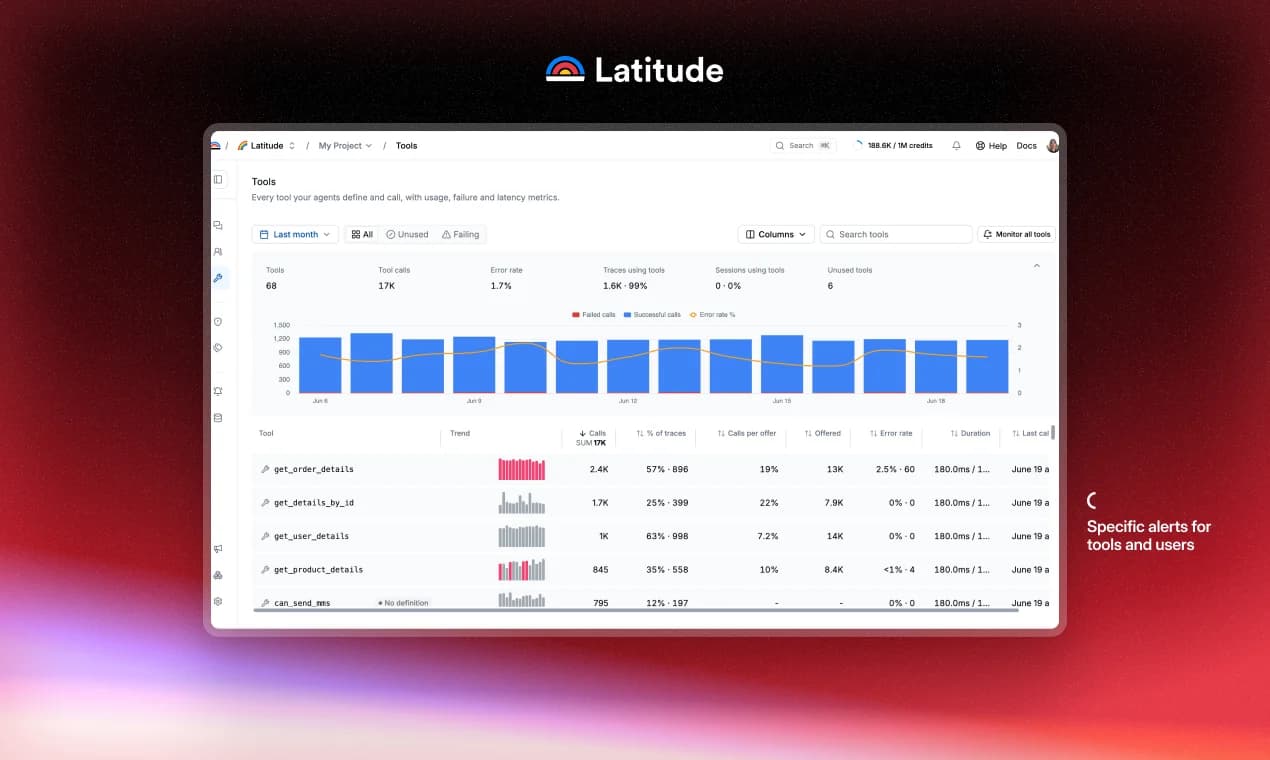1270x760 pixels.
Task: Sort by % of traces column
Action: pyautogui.click(x=661, y=433)
